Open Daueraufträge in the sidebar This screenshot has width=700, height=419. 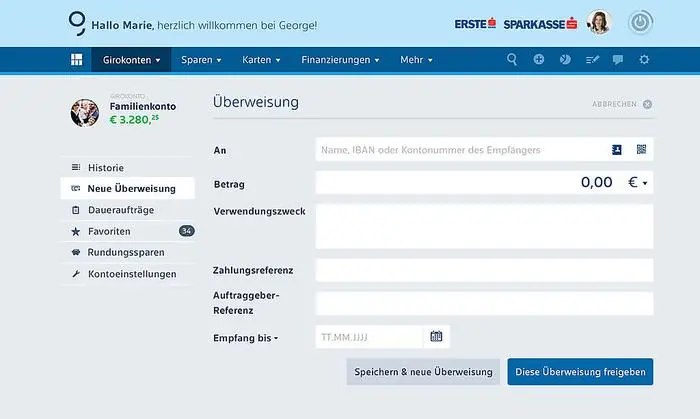[128, 210]
